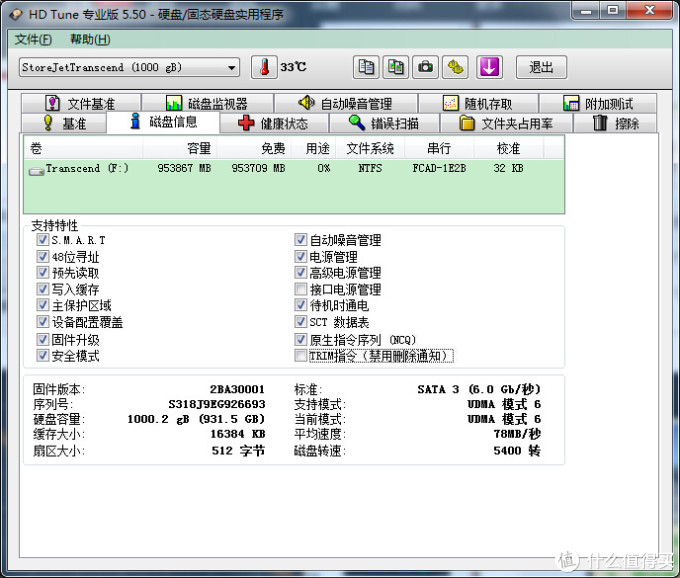Click the 5400 转 rotation speed value
The width and height of the screenshot is (680, 578).
pos(517,451)
